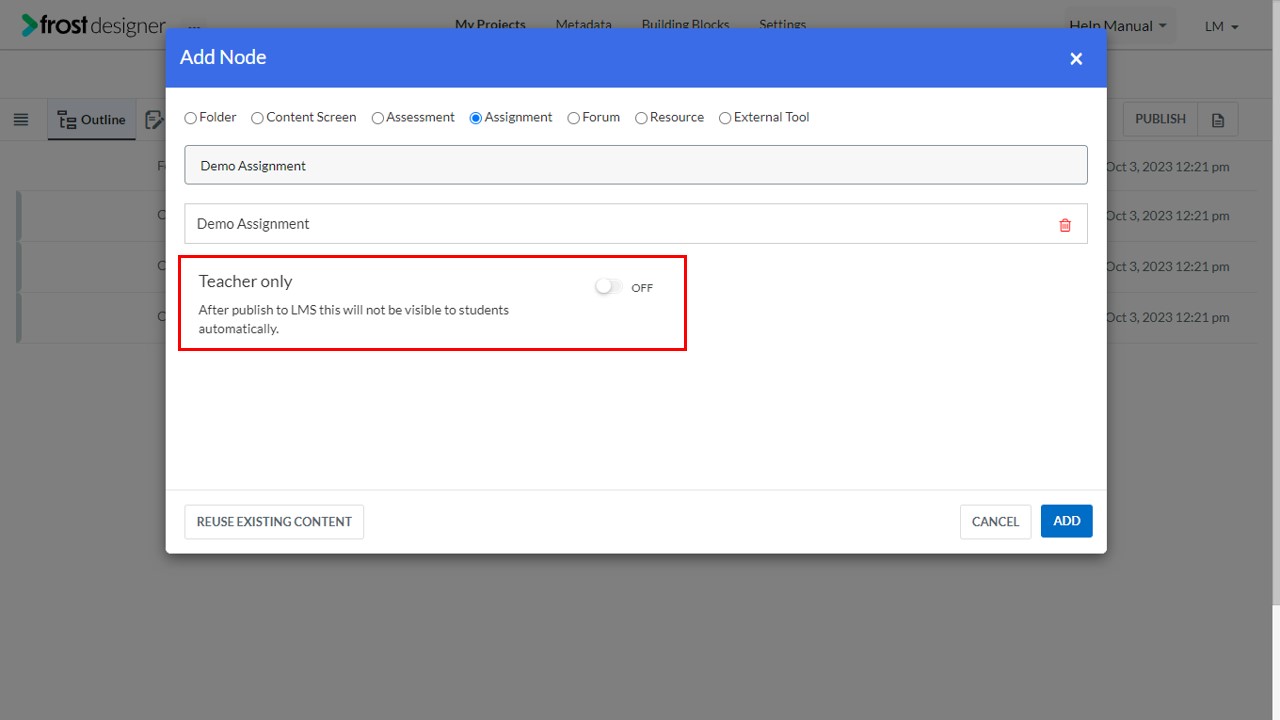This screenshot has width=1280, height=720.
Task: Open the LM user menu
Action: click(1222, 27)
